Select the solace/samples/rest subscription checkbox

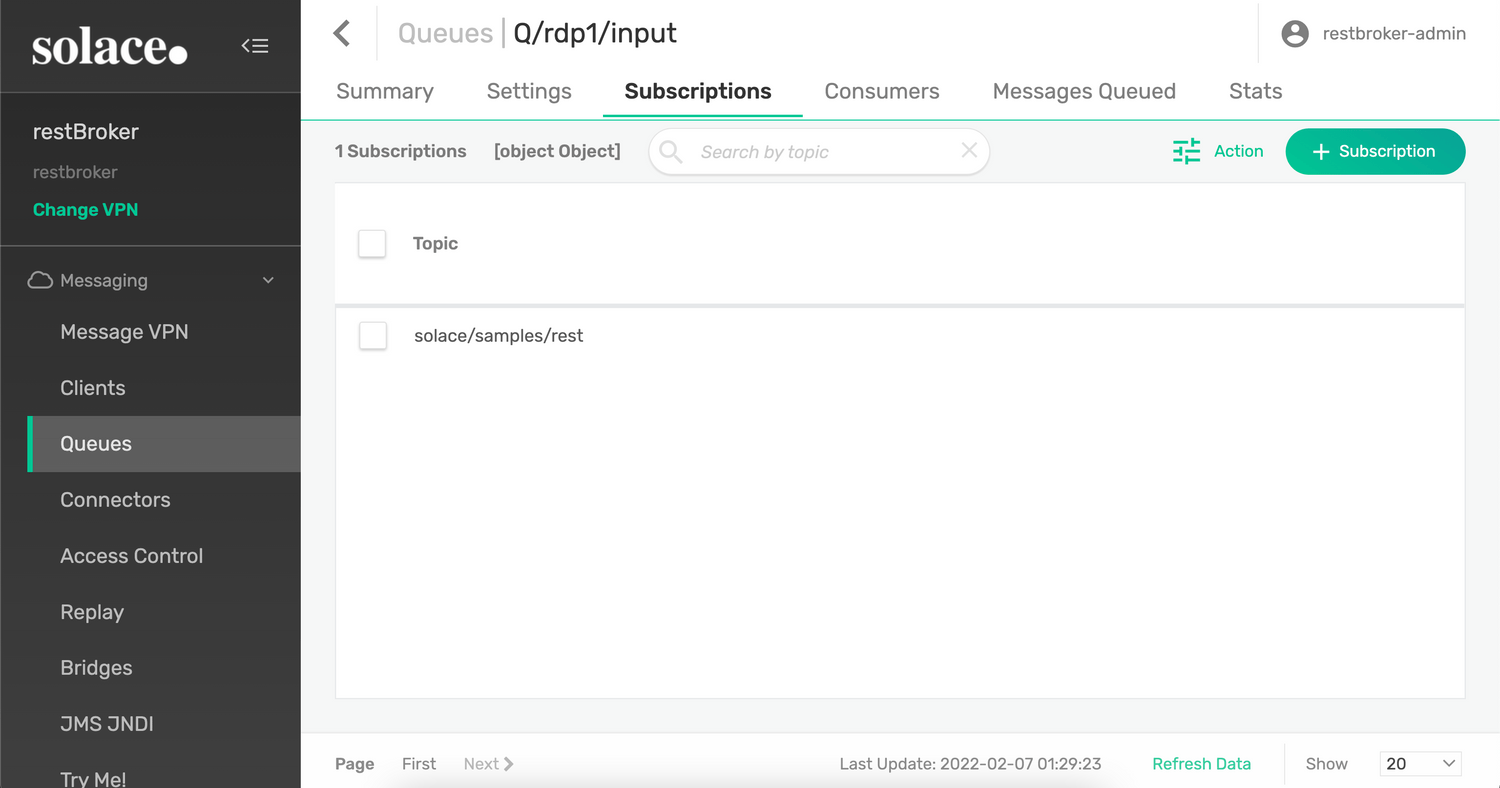372,336
